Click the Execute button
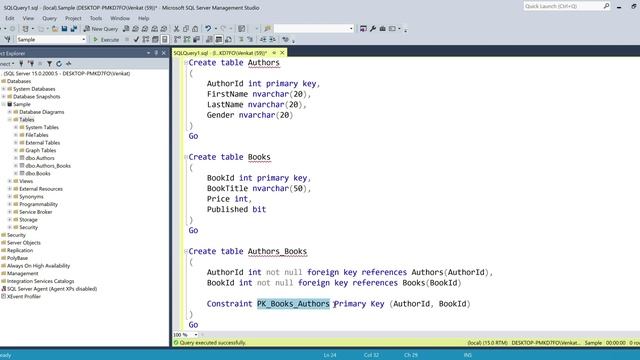 click(x=106, y=40)
